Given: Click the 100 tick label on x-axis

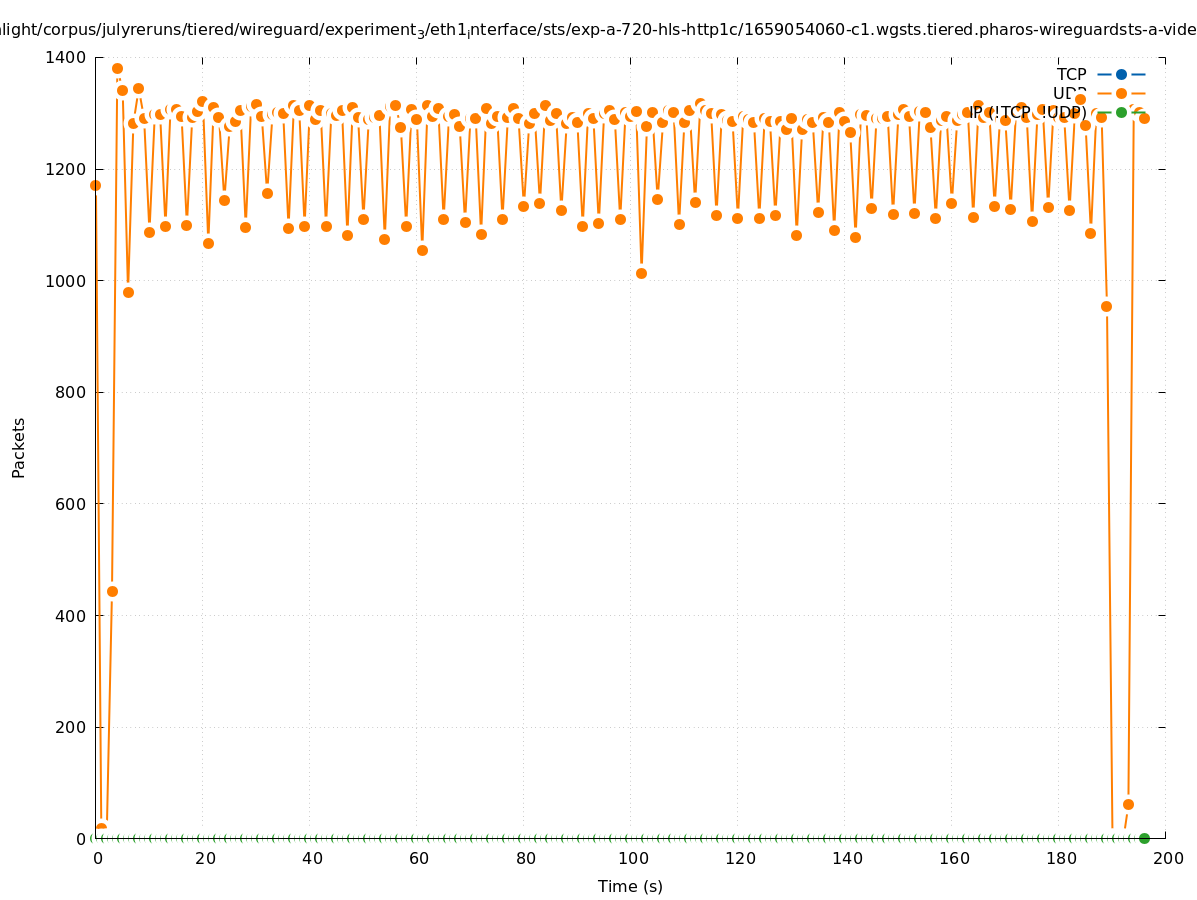Looking at the screenshot, I should click(631, 858).
